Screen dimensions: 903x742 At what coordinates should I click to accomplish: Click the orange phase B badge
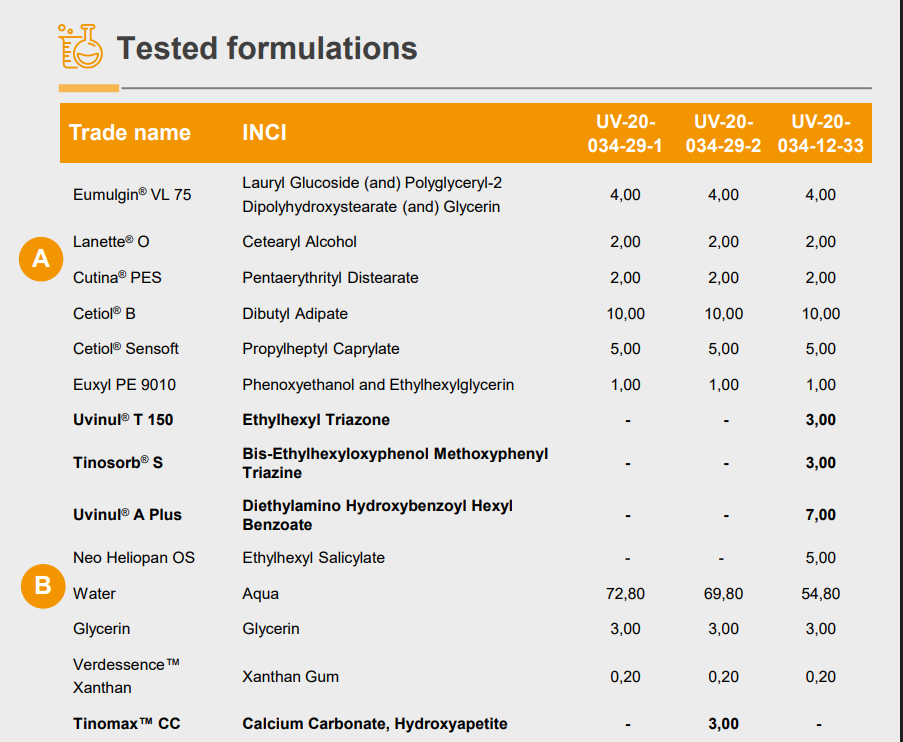[x=43, y=586]
